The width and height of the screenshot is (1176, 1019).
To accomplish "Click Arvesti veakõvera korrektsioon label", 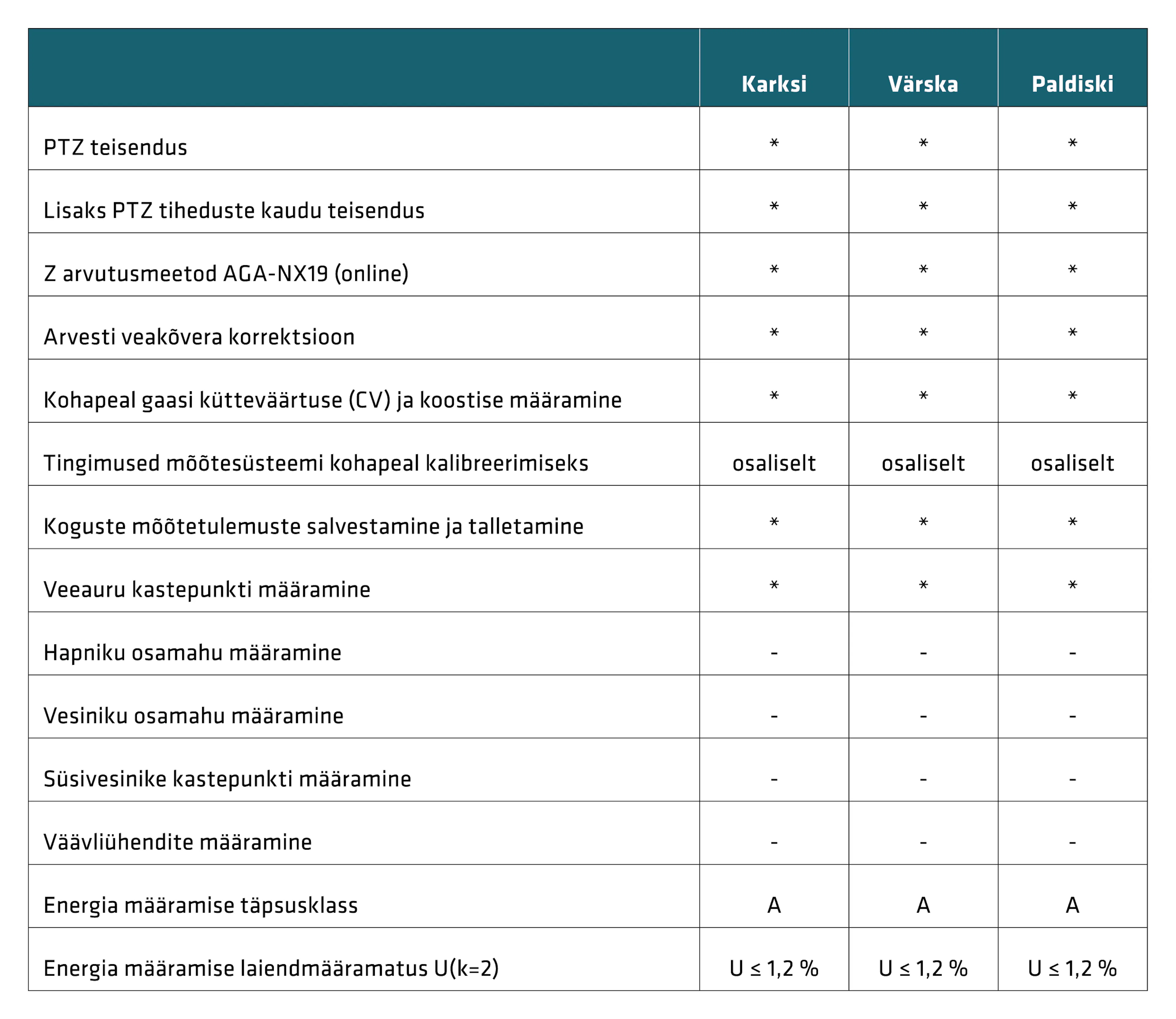I will click(x=199, y=337).
